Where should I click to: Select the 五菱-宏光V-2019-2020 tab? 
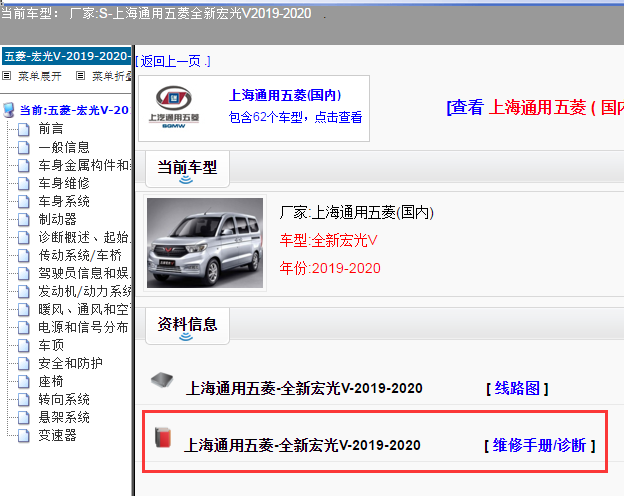[x=66, y=56]
